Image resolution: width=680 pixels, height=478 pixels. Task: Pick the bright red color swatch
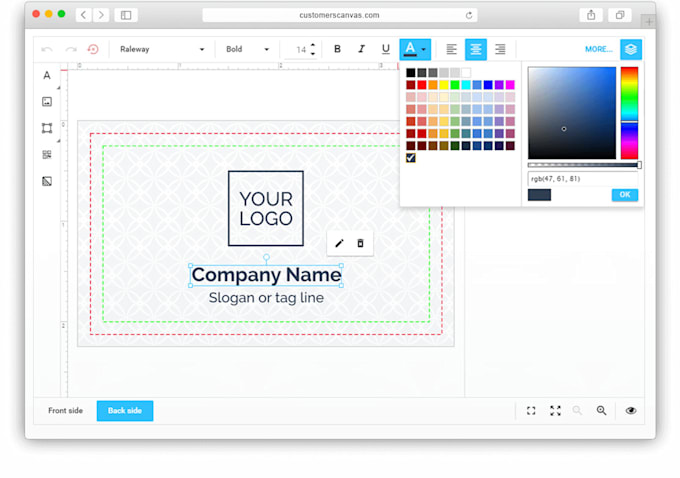[422, 85]
